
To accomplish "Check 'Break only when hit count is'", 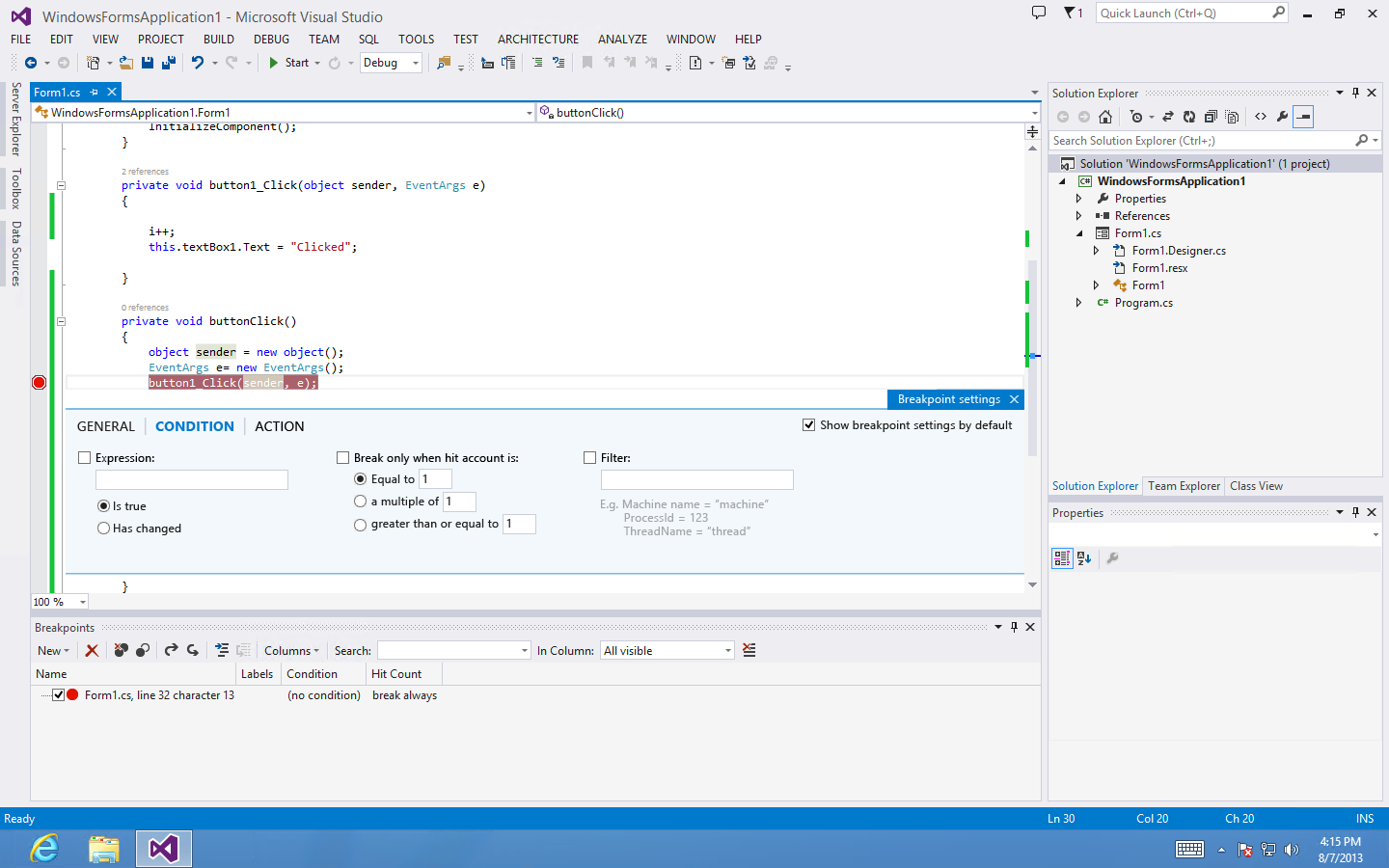I will [342, 458].
